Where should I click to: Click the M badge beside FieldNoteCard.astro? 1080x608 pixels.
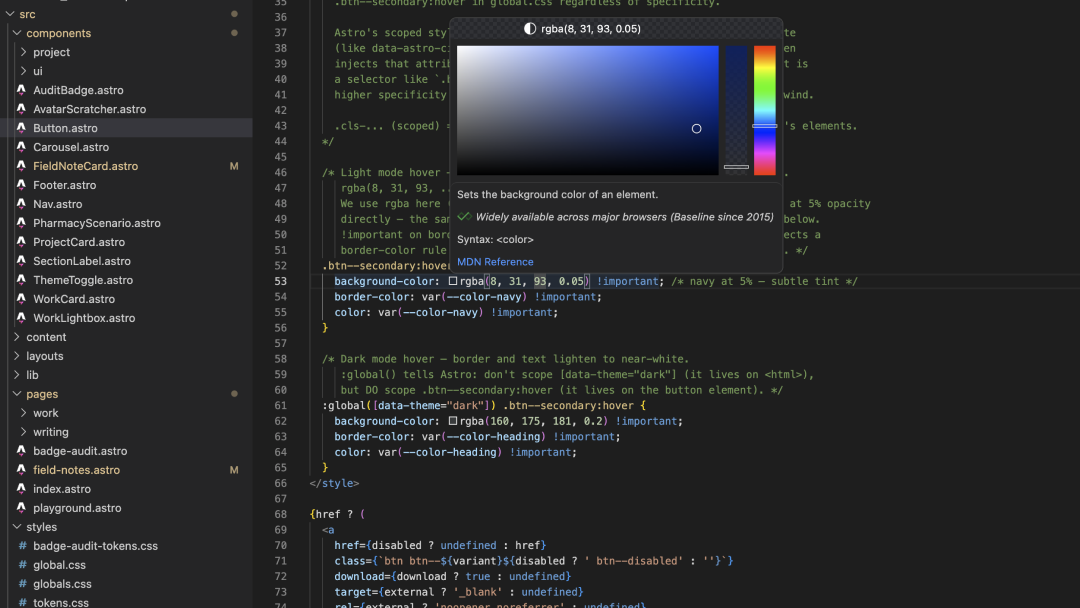coord(234,166)
